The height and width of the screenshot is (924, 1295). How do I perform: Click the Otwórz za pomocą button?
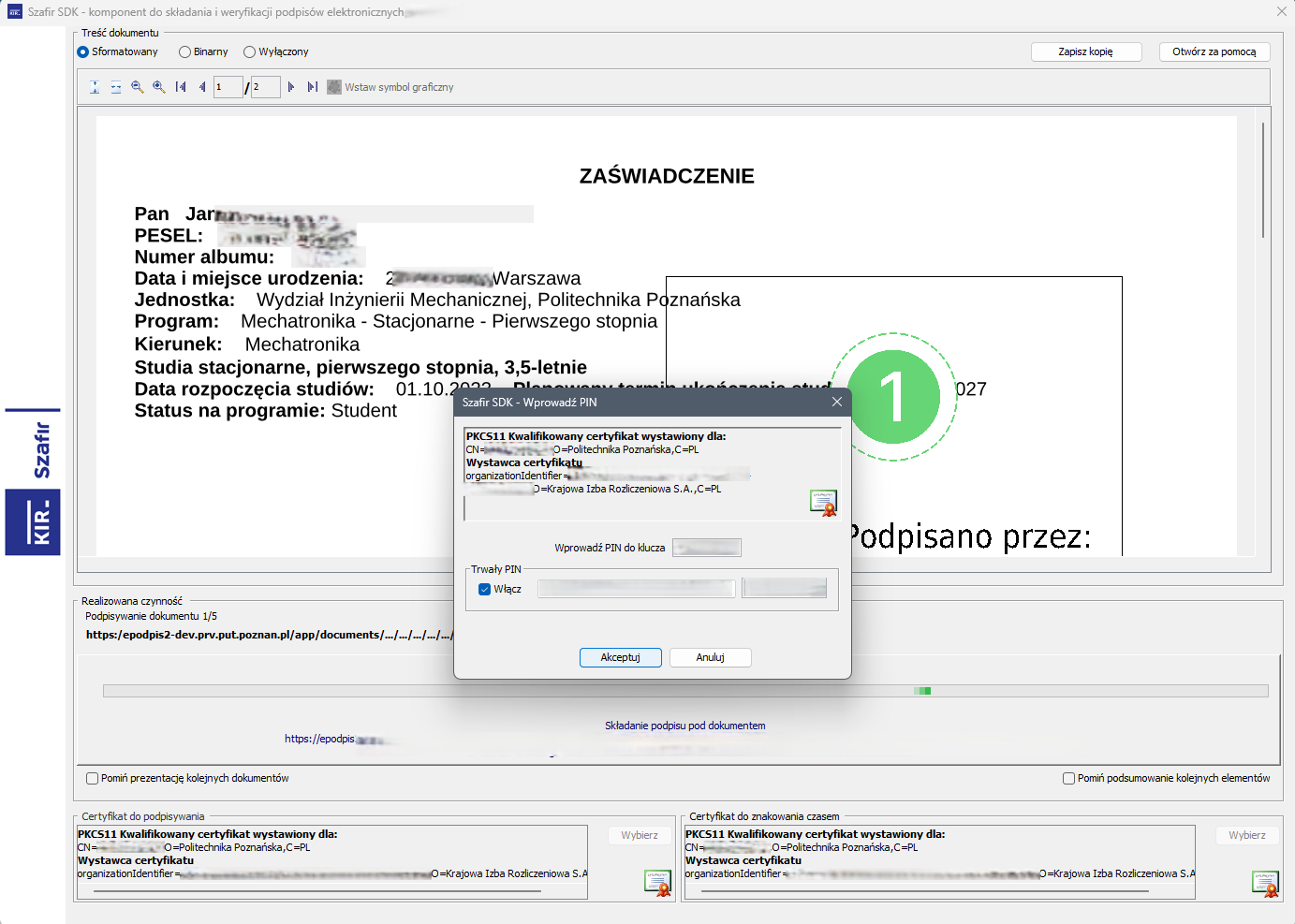[1214, 52]
